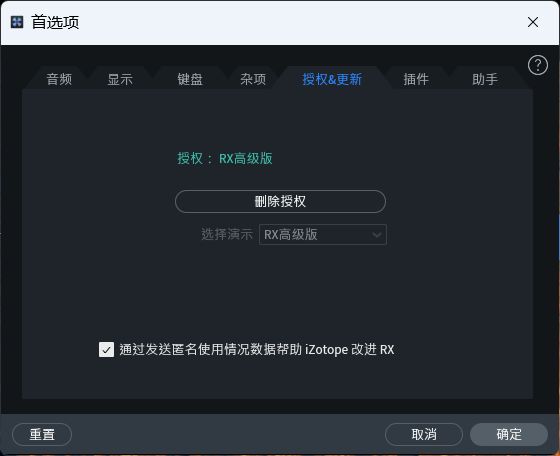The height and width of the screenshot is (456, 560).
Task: Click the 重置 button
Action: (42, 434)
